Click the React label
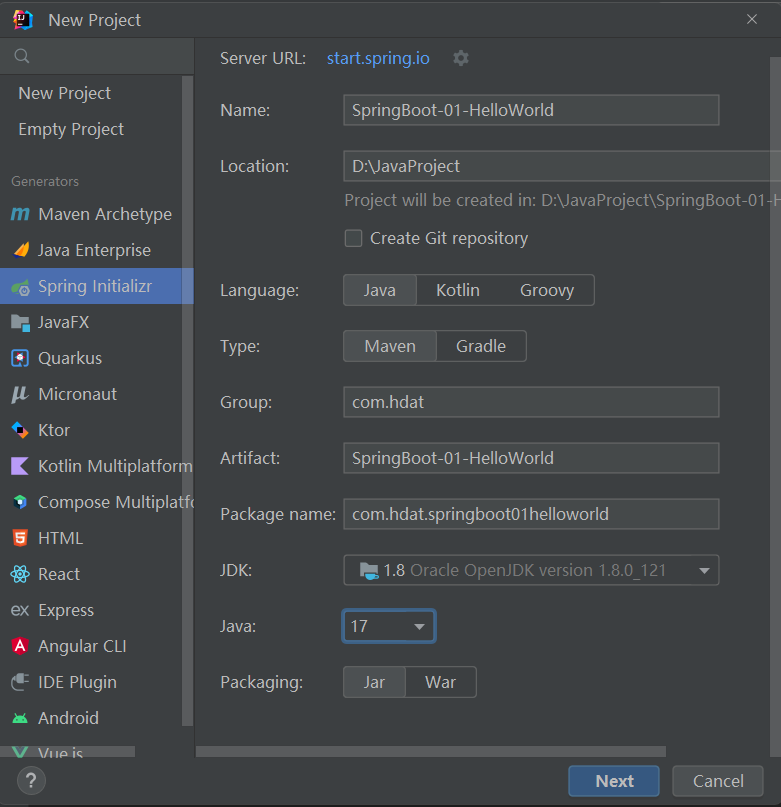 tap(59, 574)
